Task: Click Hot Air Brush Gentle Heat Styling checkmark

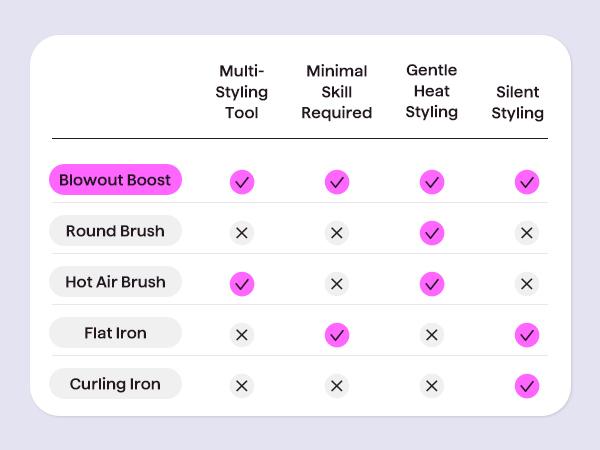Action: [432, 284]
